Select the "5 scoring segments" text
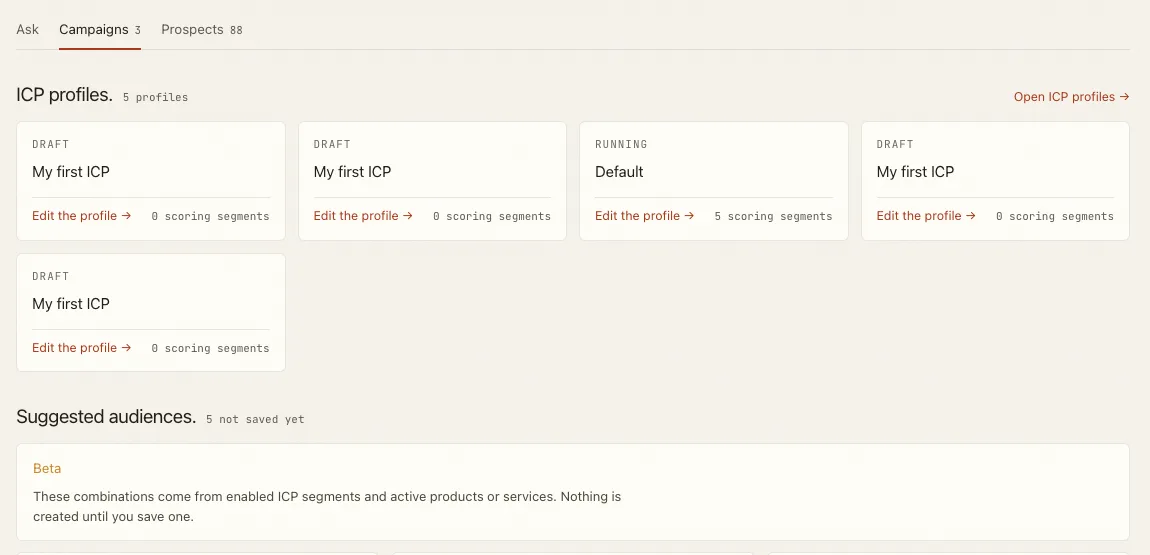 coord(773,216)
